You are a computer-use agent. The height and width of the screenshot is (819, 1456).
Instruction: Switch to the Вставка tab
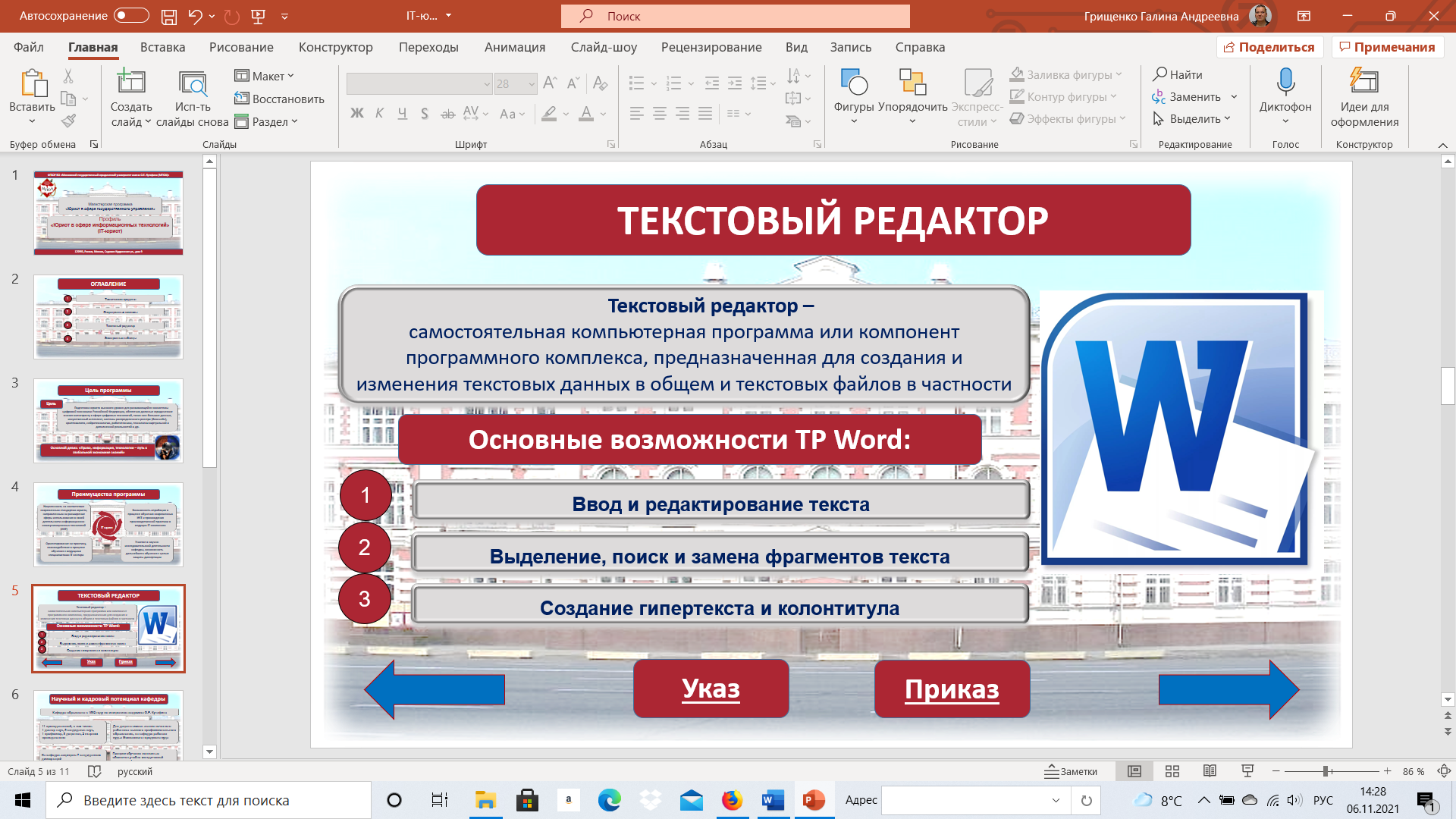point(162,47)
